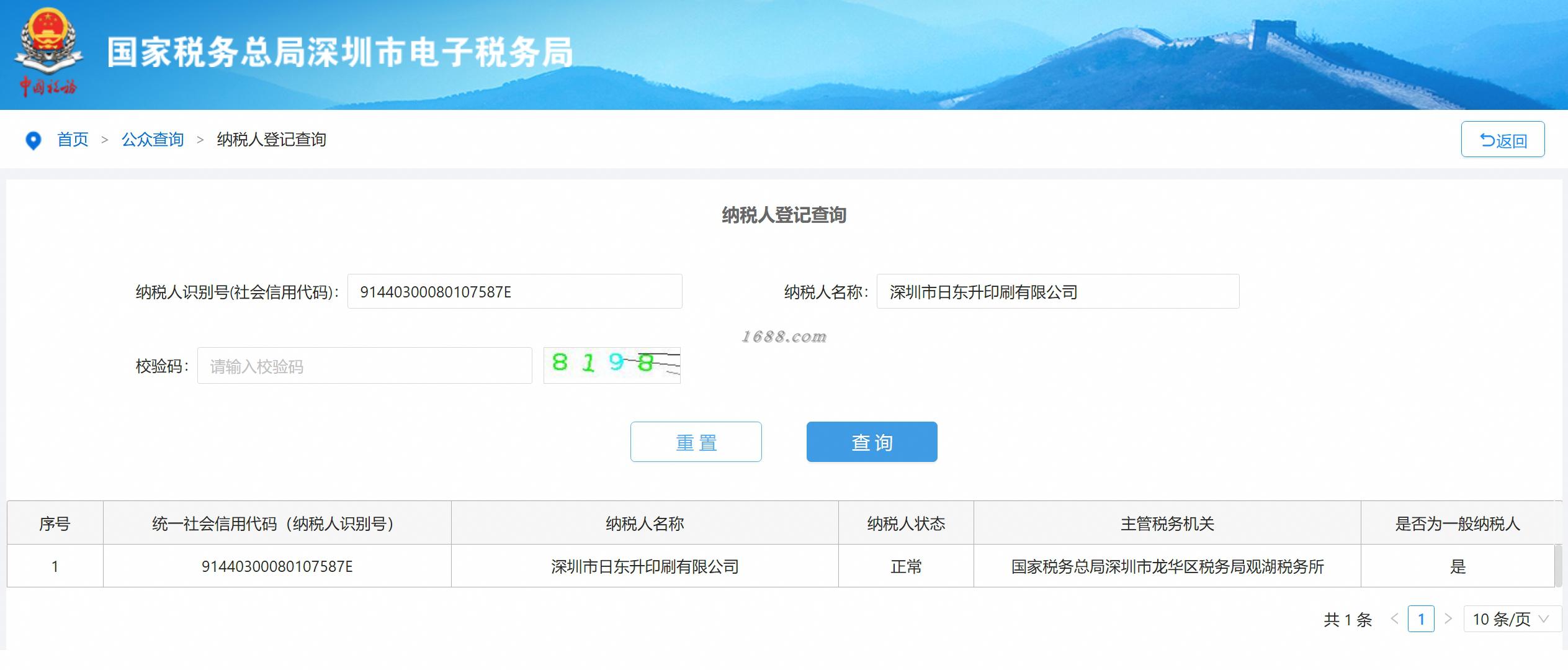Select the cell 91440300080107587E in the table

(x=277, y=566)
